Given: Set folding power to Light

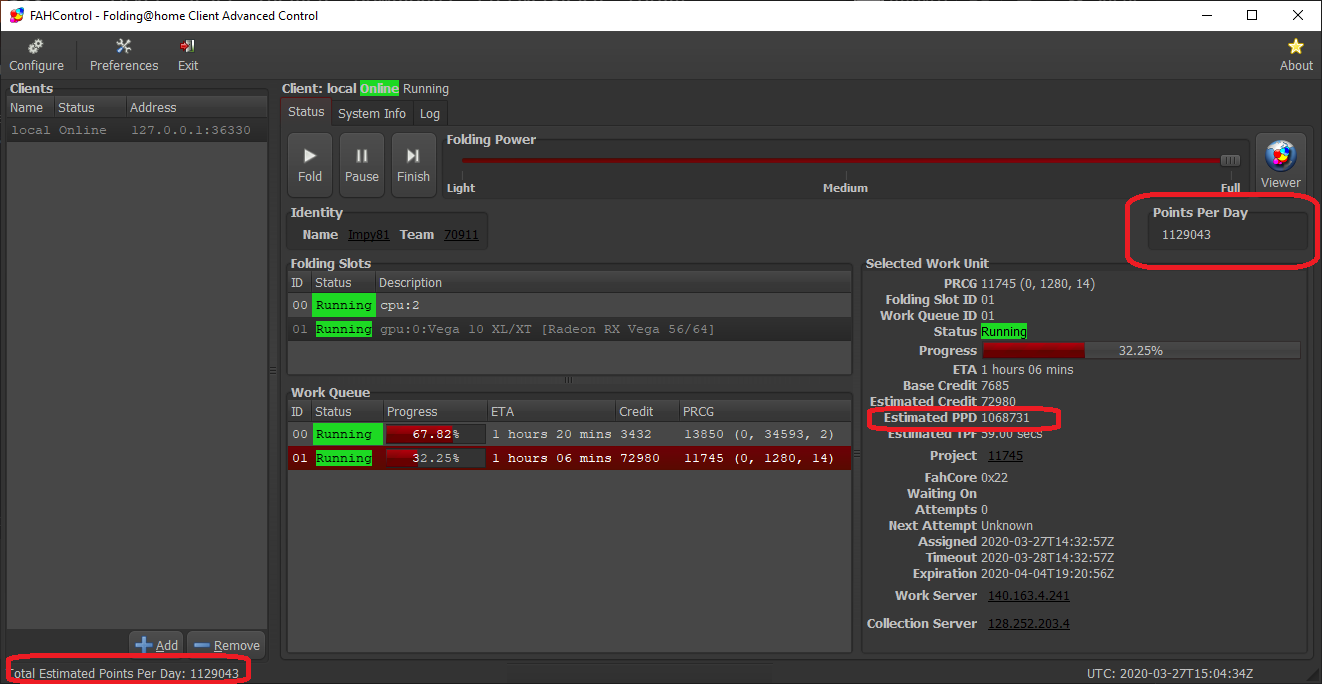Looking at the screenshot, I should pyautogui.click(x=461, y=188).
